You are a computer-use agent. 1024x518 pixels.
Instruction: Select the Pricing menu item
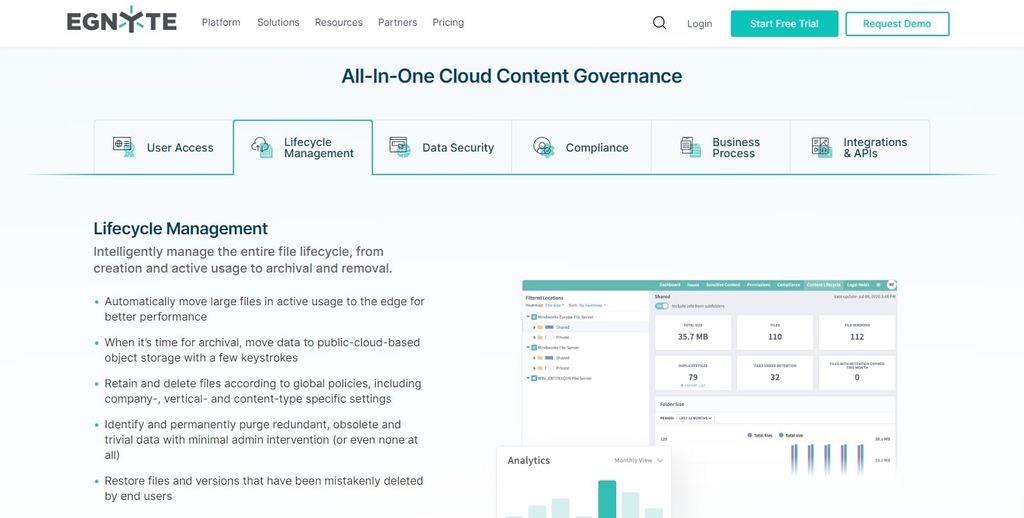tap(448, 22)
